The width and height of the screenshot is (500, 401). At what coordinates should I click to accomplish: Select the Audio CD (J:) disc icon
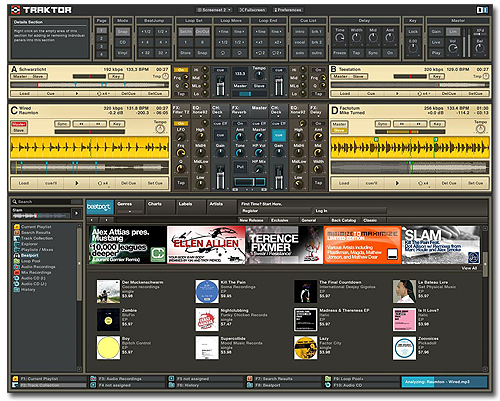pyautogui.click(x=16, y=284)
